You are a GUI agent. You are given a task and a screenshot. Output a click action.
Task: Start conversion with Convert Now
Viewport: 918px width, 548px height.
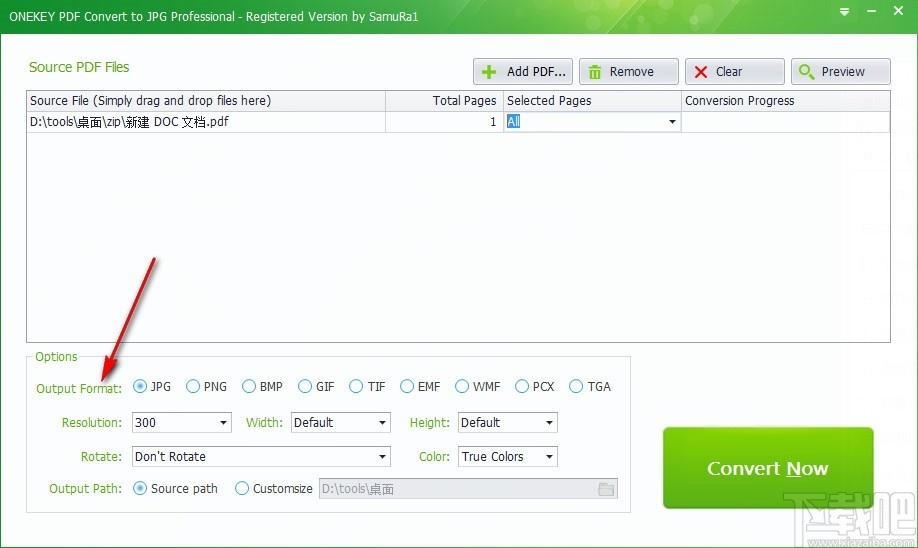[768, 468]
